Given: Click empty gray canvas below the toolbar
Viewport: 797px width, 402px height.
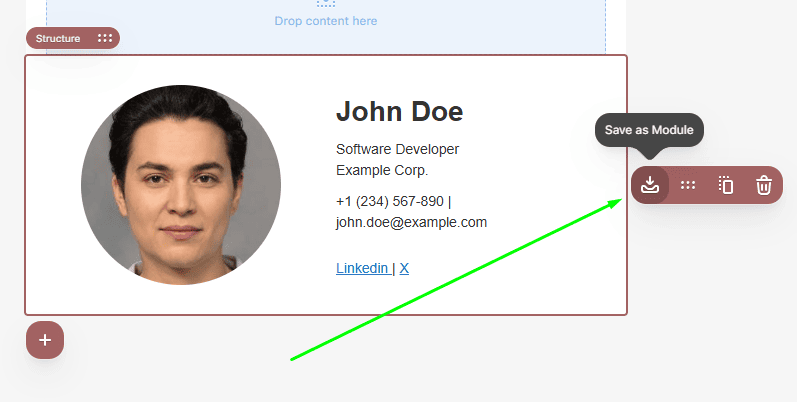Looking at the screenshot, I should [707, 305].
